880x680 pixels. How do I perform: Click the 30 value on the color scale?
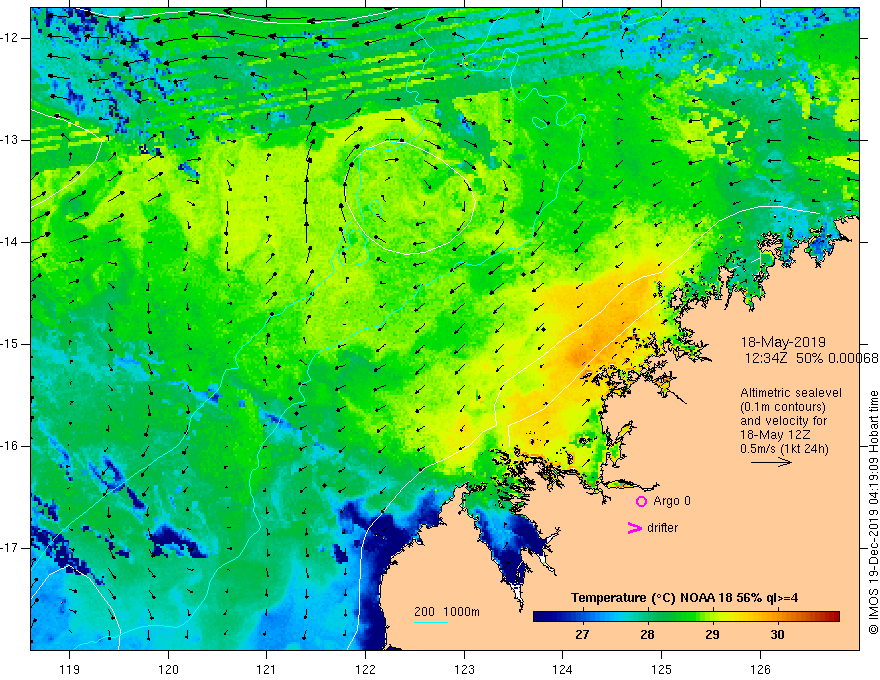pos(777,635)
